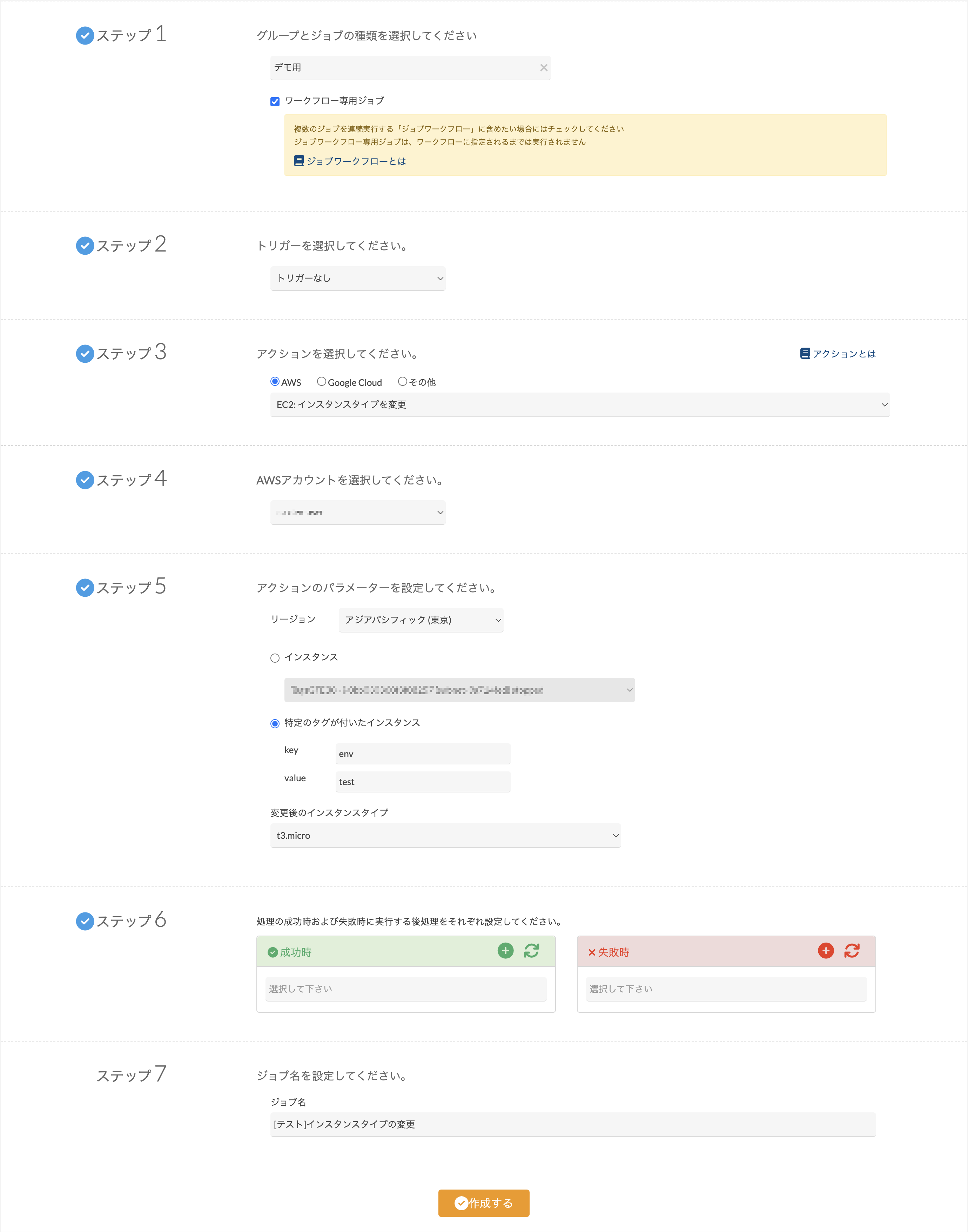968x1232 pixels.
Task: Click the key input field containing env
Action: (423, 754)
